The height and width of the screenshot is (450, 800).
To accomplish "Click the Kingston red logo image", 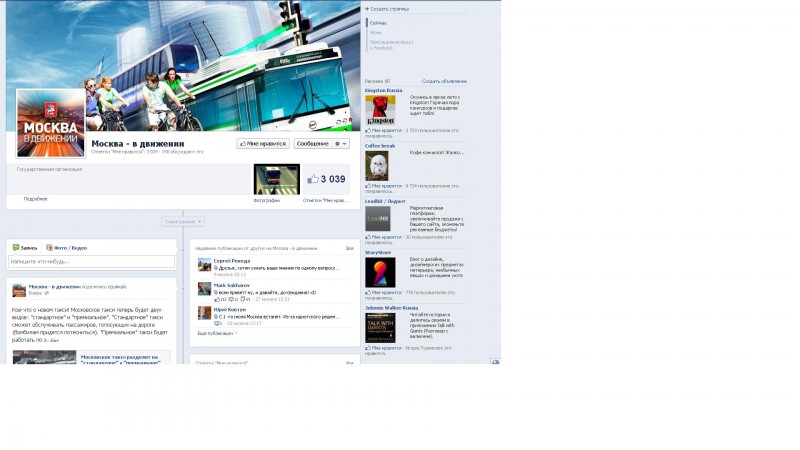I will tap(380, 110).
